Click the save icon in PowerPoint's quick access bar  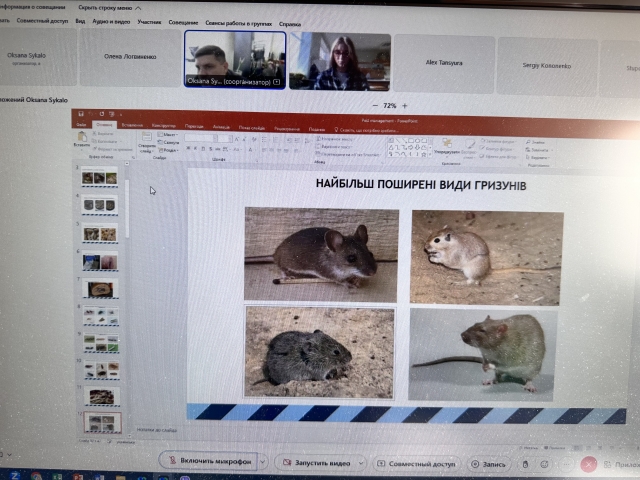tap(81, 114)
